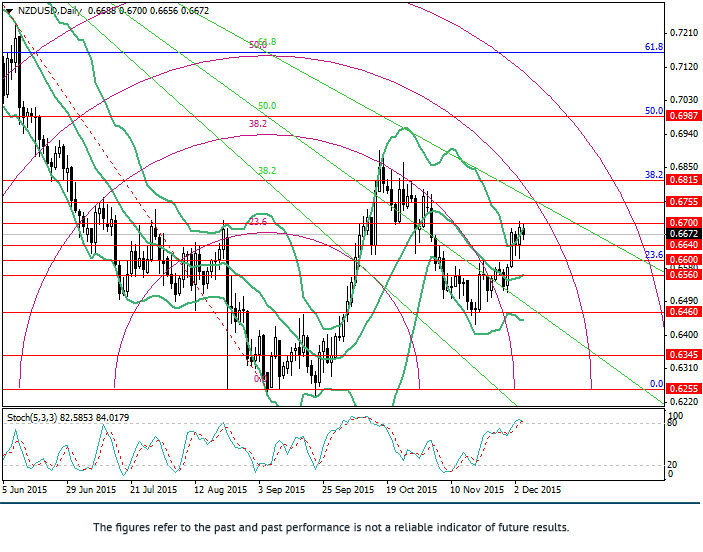Click the 21 Jul 2015 date label
703x552 pixels.
[x=153, y=490]
